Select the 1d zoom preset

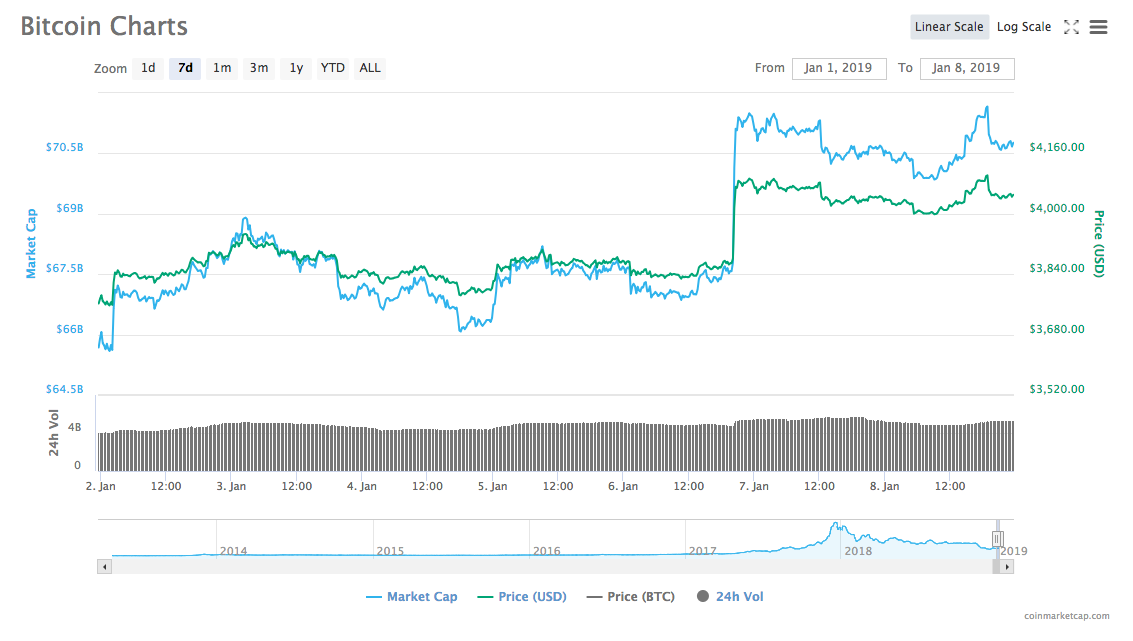coord(148,68)
